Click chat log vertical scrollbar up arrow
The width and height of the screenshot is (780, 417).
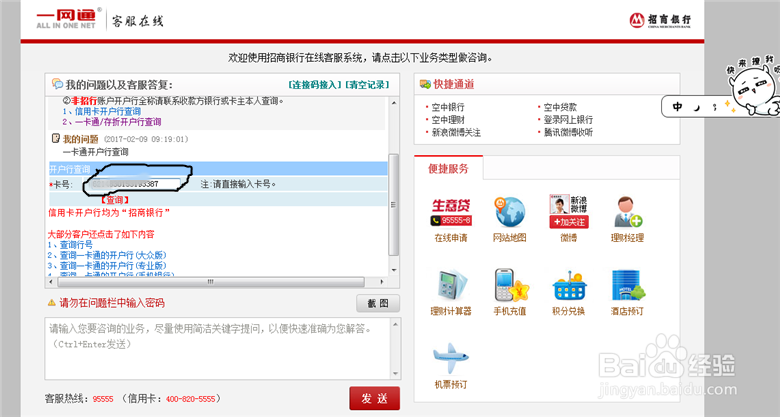[393, 103]
